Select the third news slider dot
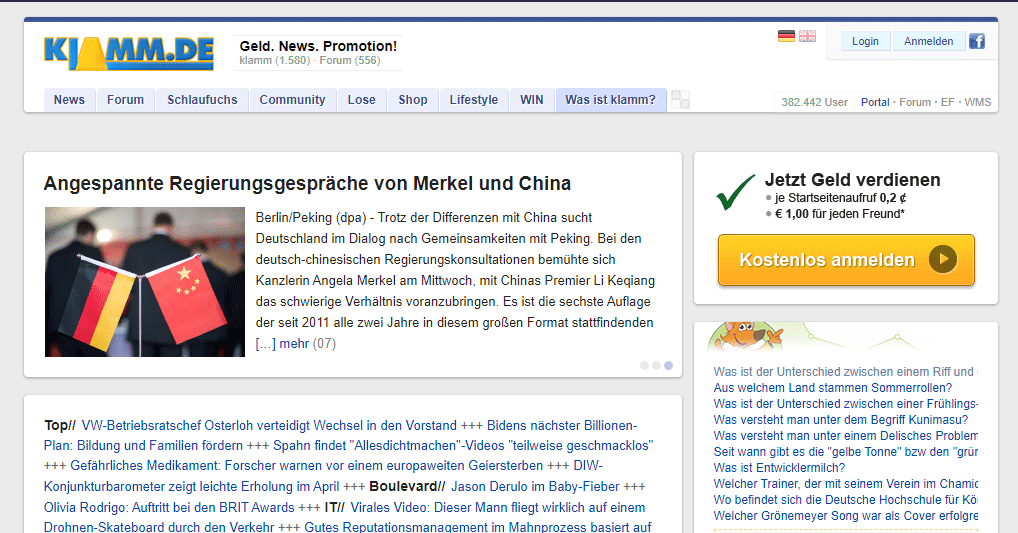 [668, 366]
